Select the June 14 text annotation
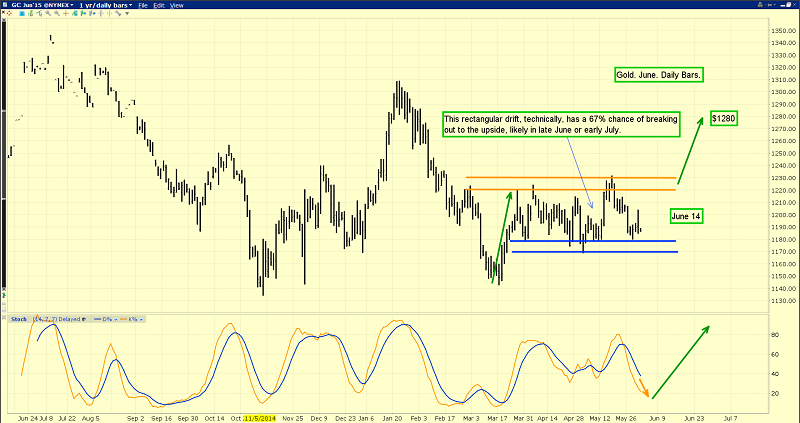Viewport: 800px width, 423px height. (686, 216)
